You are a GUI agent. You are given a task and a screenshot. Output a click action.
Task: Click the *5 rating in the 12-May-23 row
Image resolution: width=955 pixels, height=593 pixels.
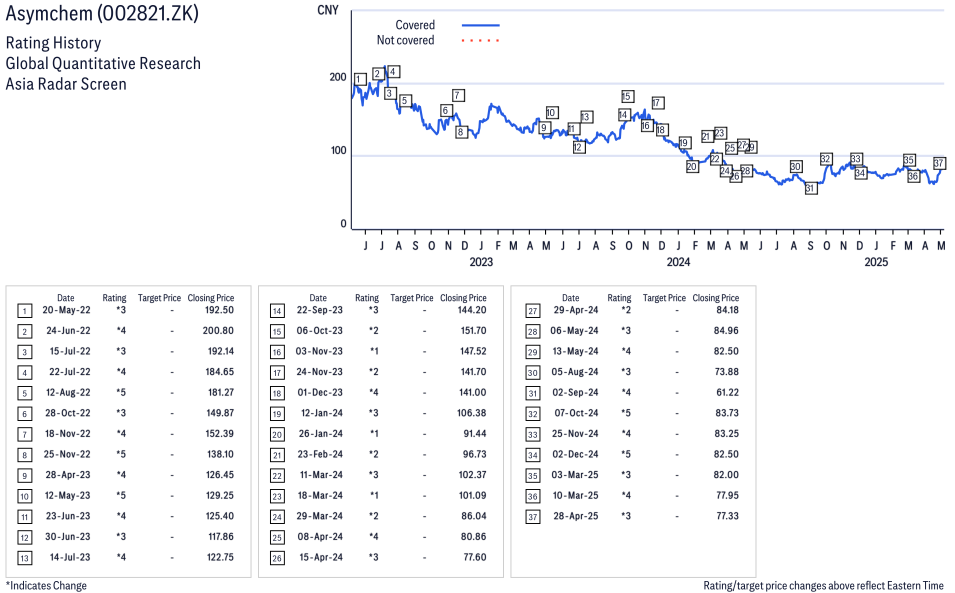coord(121,495)
